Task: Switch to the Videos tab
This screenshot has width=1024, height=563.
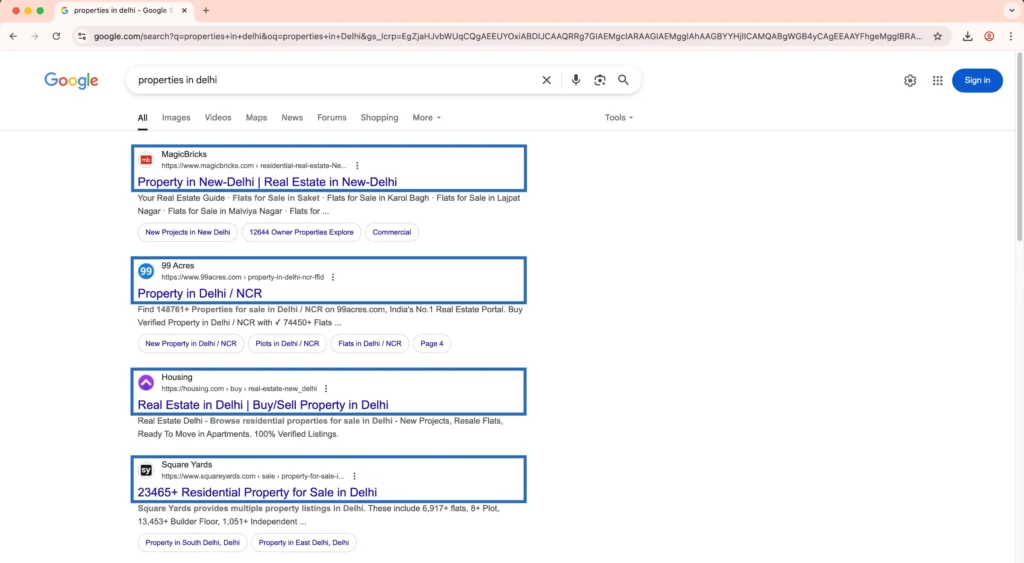Action: pos(218,118)
